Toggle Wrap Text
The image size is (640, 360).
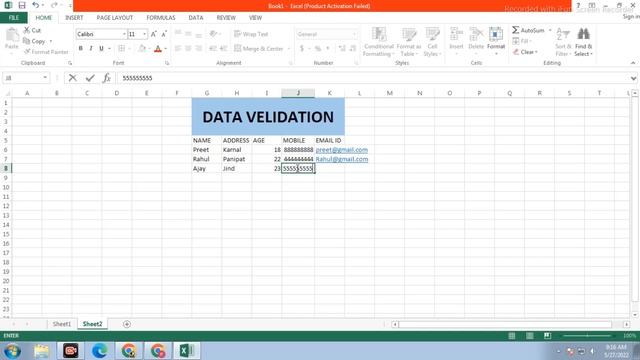251,34
